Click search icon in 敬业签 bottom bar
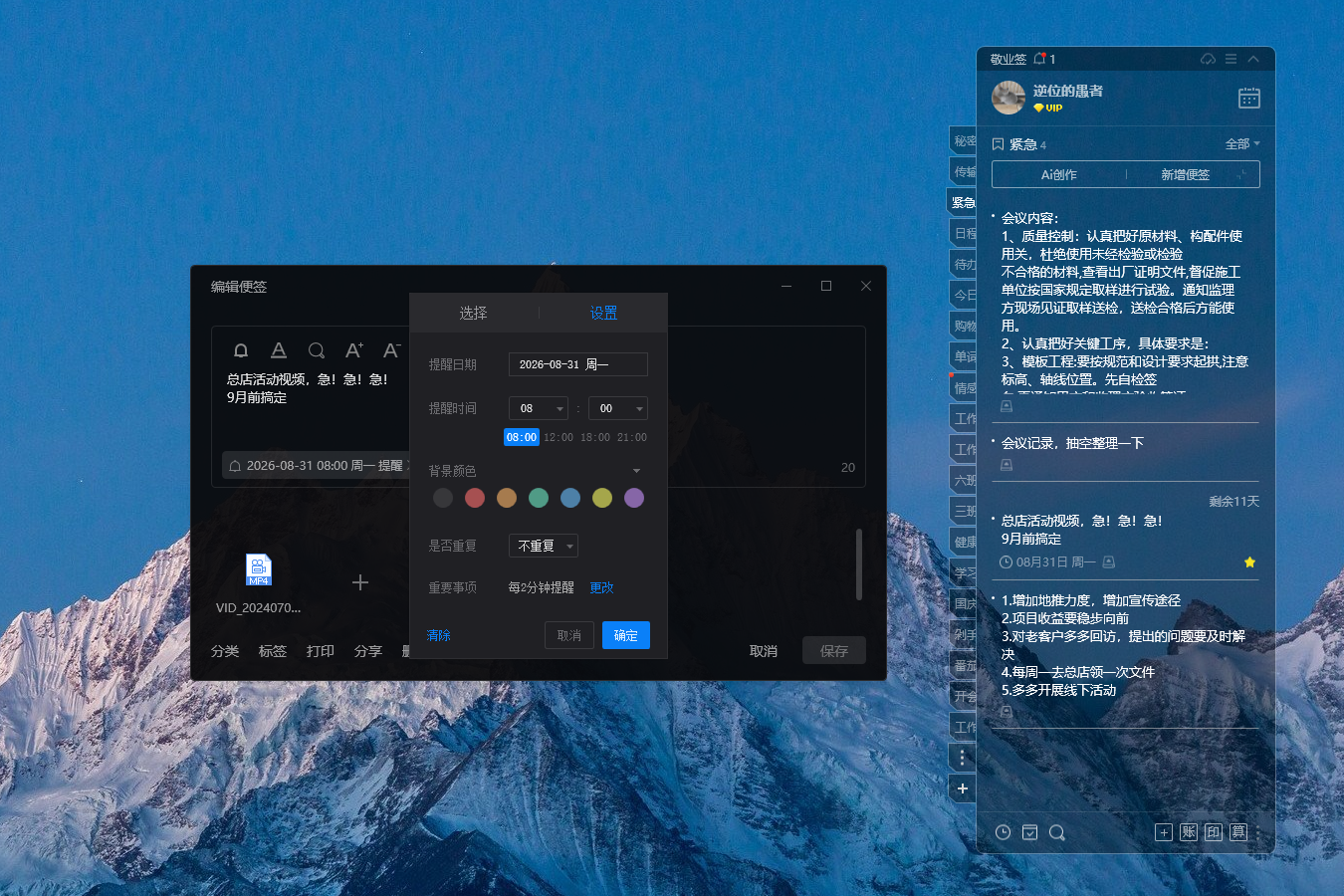 (1057, 832)
